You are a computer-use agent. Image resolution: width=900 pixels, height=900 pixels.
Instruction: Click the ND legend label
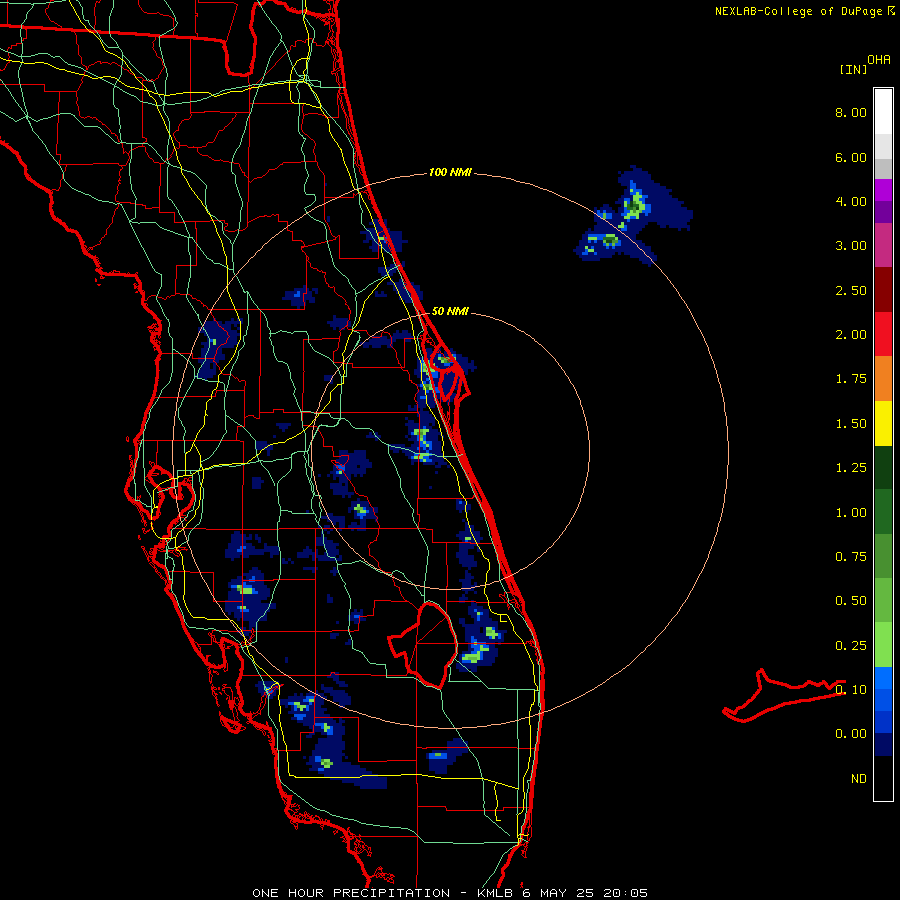859,778
